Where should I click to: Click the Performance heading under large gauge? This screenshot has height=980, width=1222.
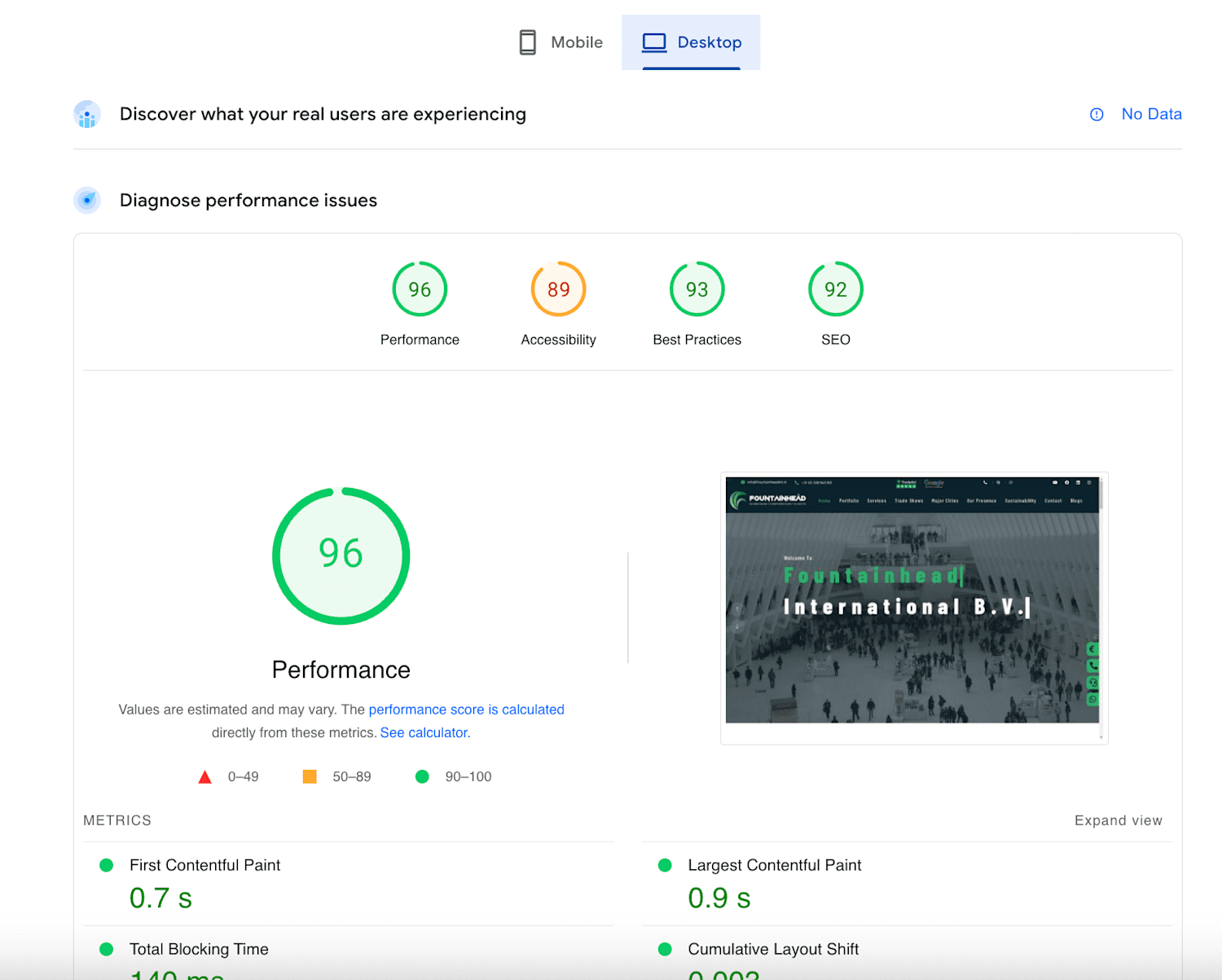pyautogui.click(x=341, y=670)
